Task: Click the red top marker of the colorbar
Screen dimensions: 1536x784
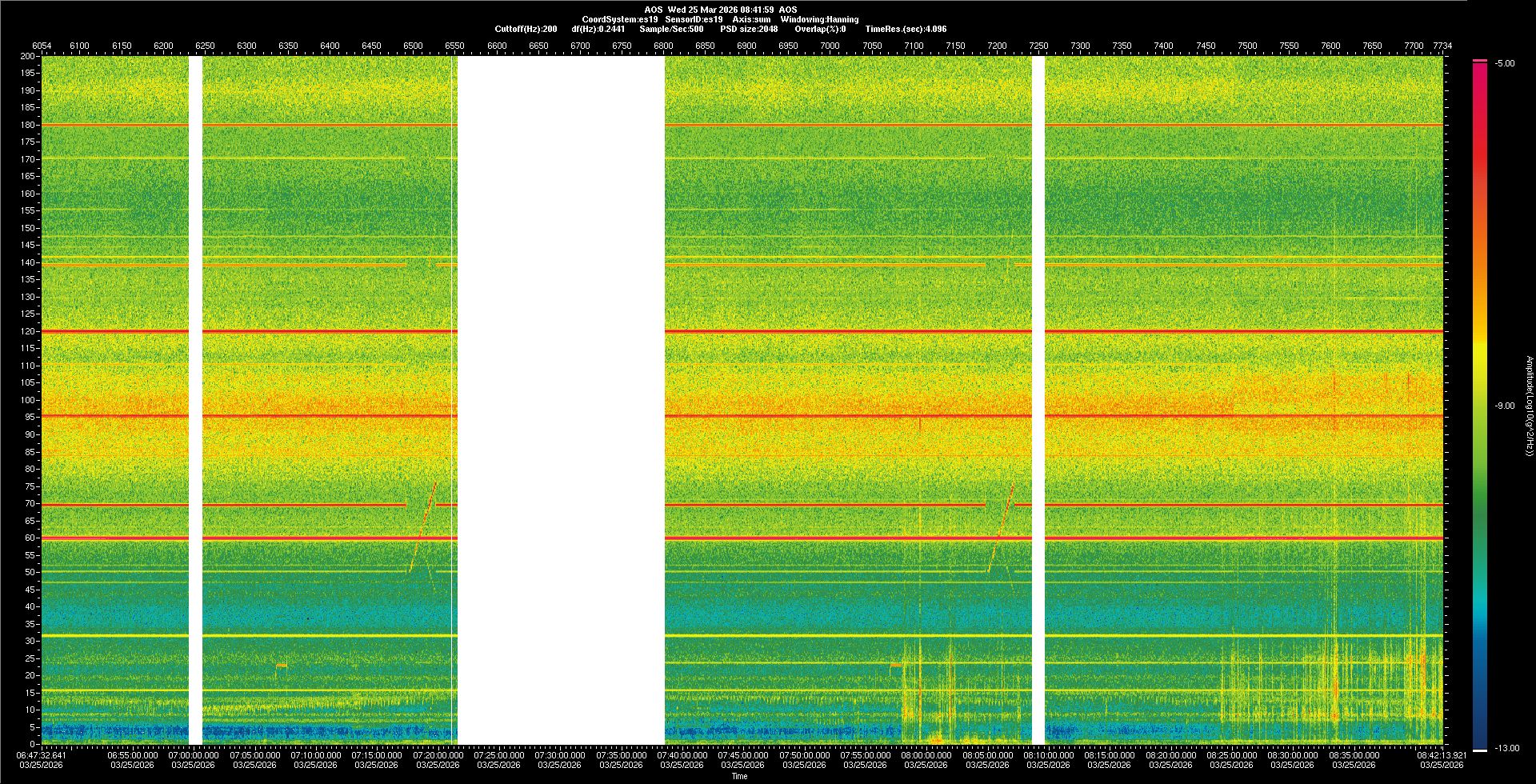Action: click(1480, 61)
